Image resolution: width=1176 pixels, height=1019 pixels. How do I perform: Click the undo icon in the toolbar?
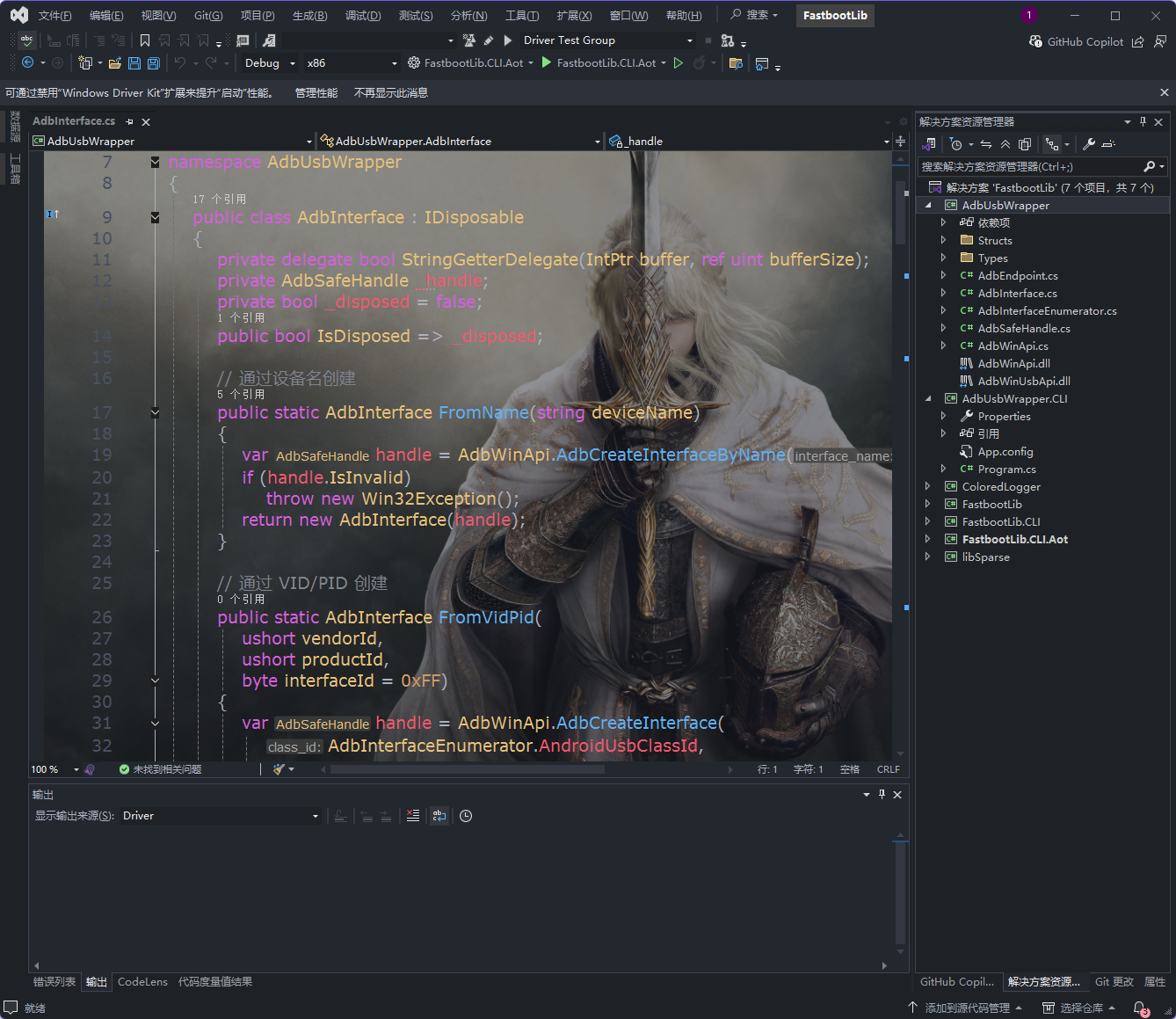click(x=182, y=62)
